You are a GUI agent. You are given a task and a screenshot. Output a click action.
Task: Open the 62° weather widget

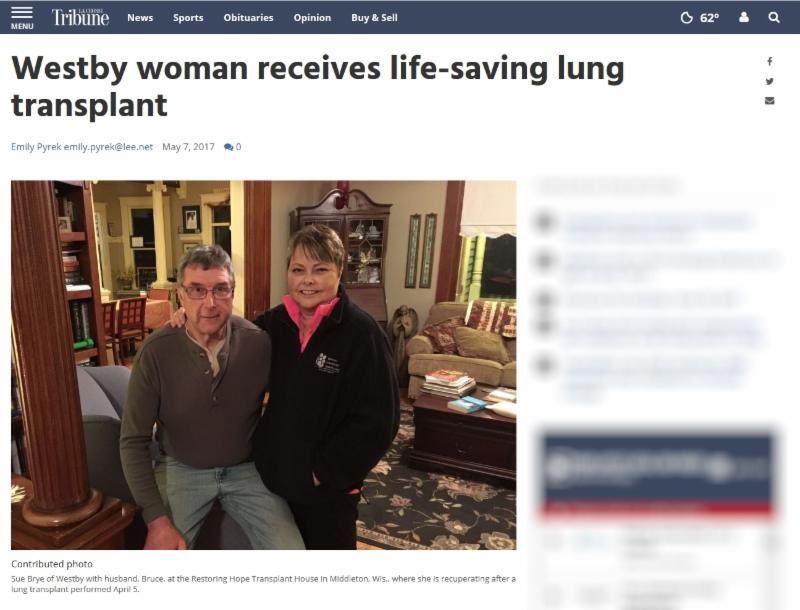700,18
